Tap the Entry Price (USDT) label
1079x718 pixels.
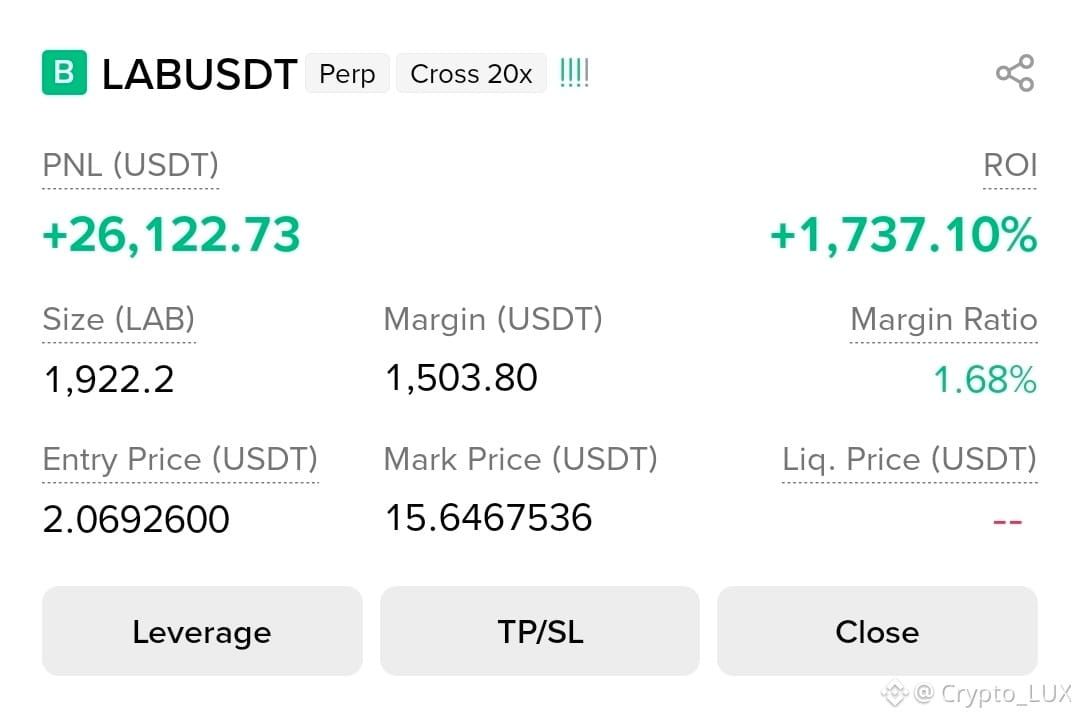tap(180, 459)
